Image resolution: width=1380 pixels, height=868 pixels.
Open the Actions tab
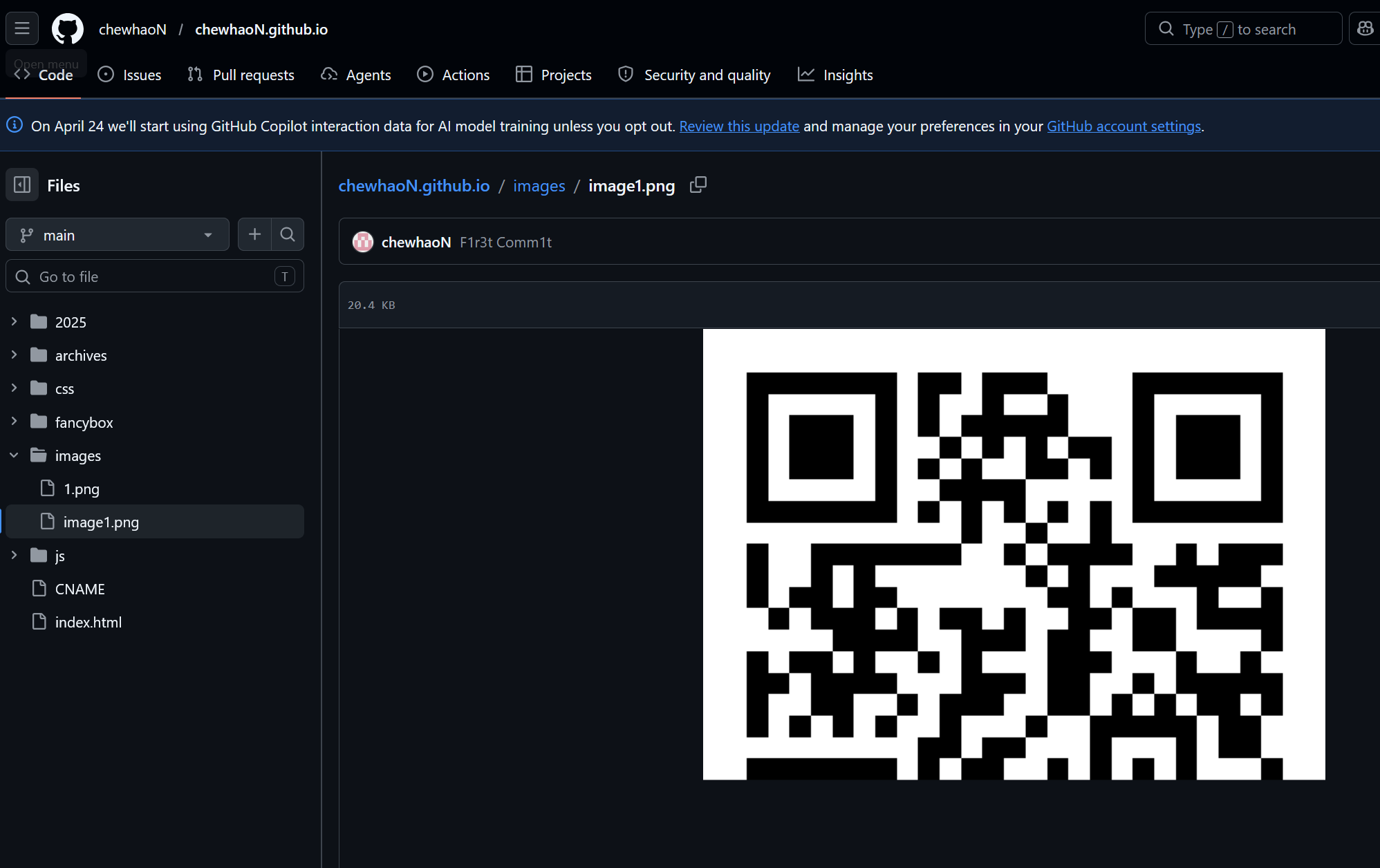[454, 75]
